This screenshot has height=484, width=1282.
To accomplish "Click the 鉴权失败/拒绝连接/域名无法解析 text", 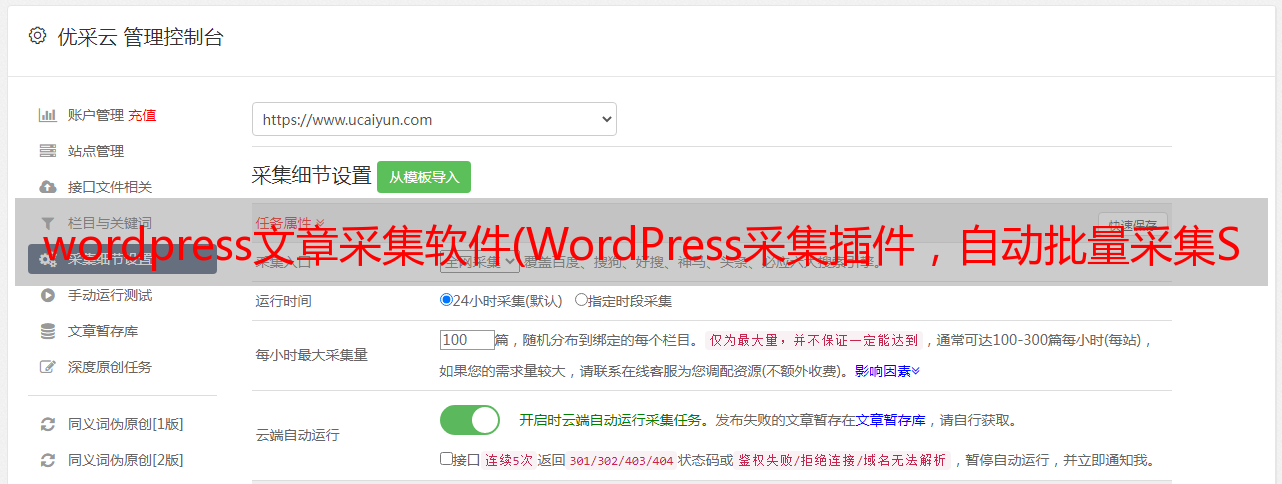I will (843, 460).
